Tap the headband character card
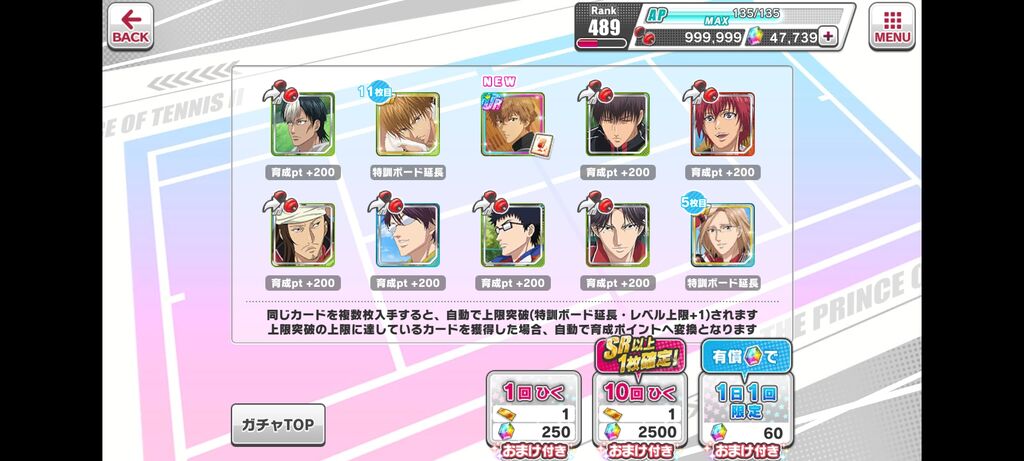The width and height of the screenshot is (1024, 461). click(302, 235)
